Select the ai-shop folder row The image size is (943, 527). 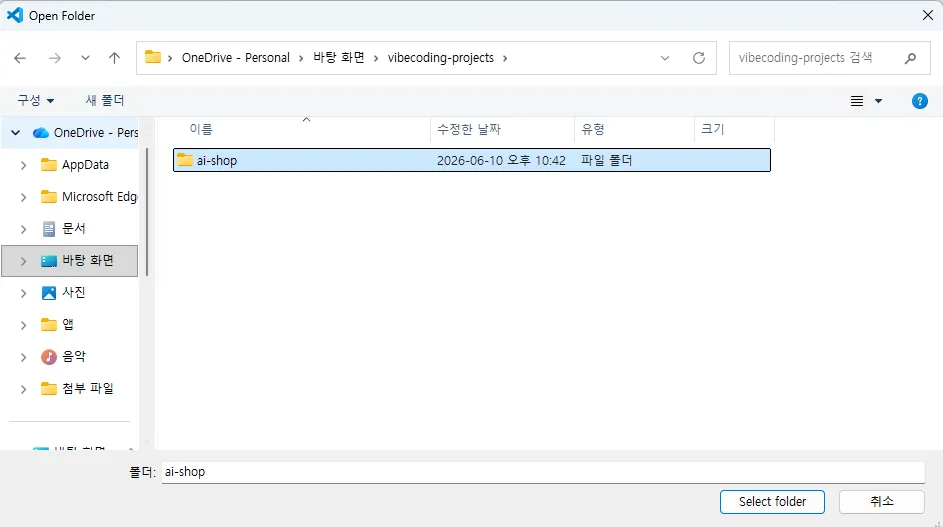click(x=472, y=160)
